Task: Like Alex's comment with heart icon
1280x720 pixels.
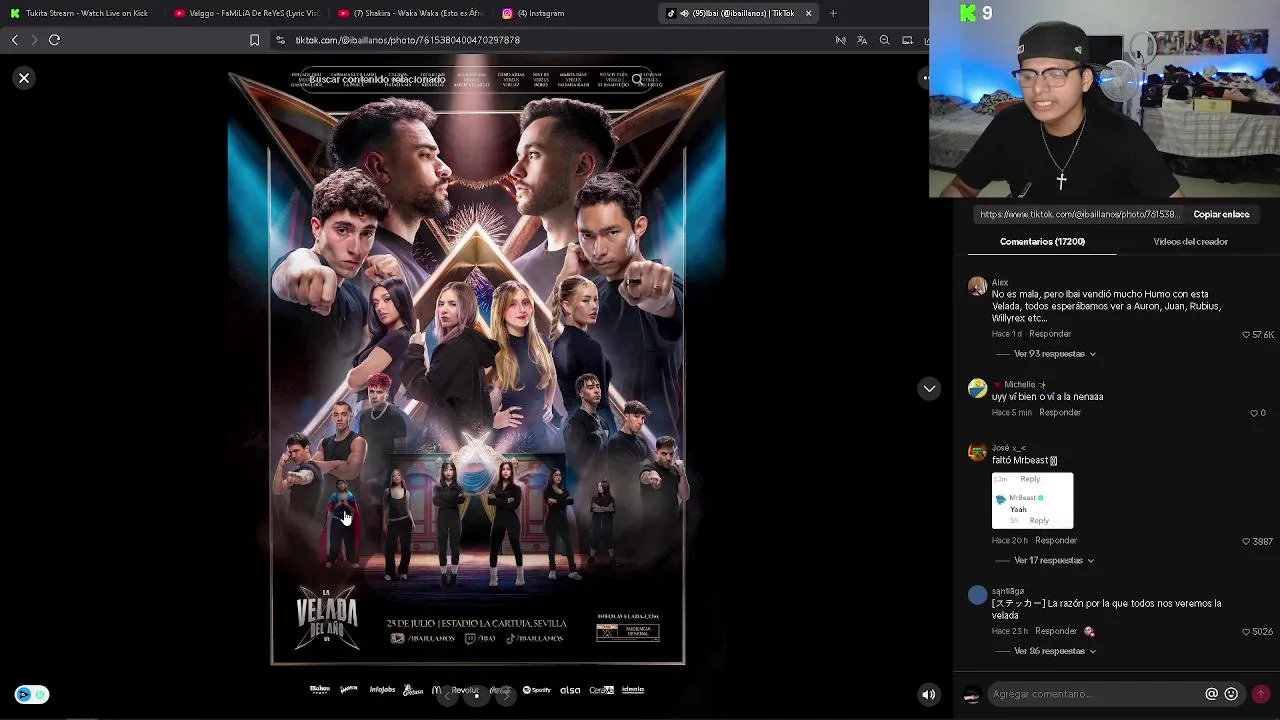Action: coord(1246,334)
